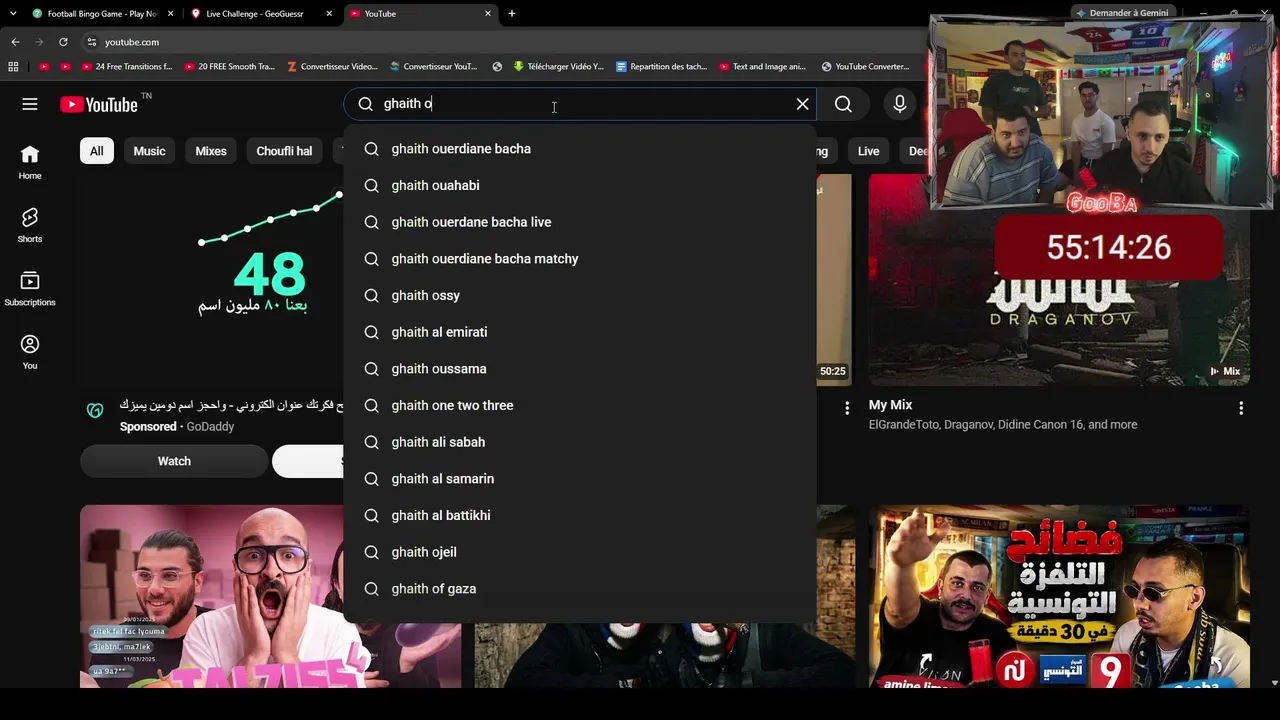This screenshot has width=1280, height=720.
Task: Select the Mixes filter chip
Action: [x=211, y=151]
